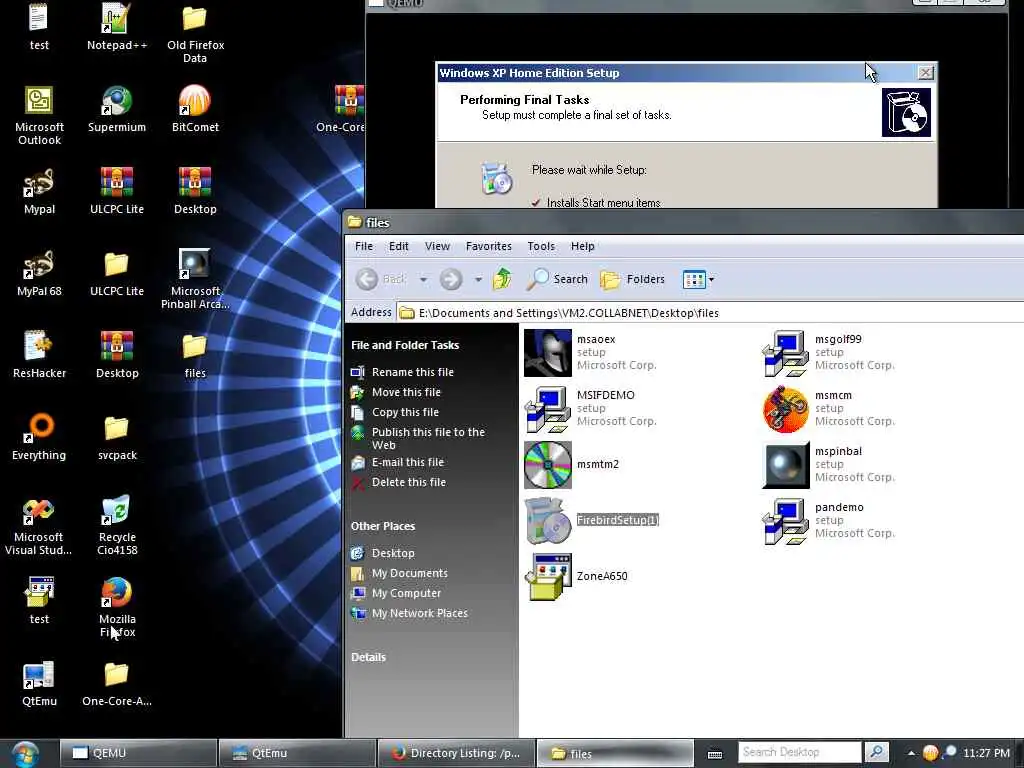Open the BitComet desktop icon
1024x768 pixels.
tap(195, 109)
